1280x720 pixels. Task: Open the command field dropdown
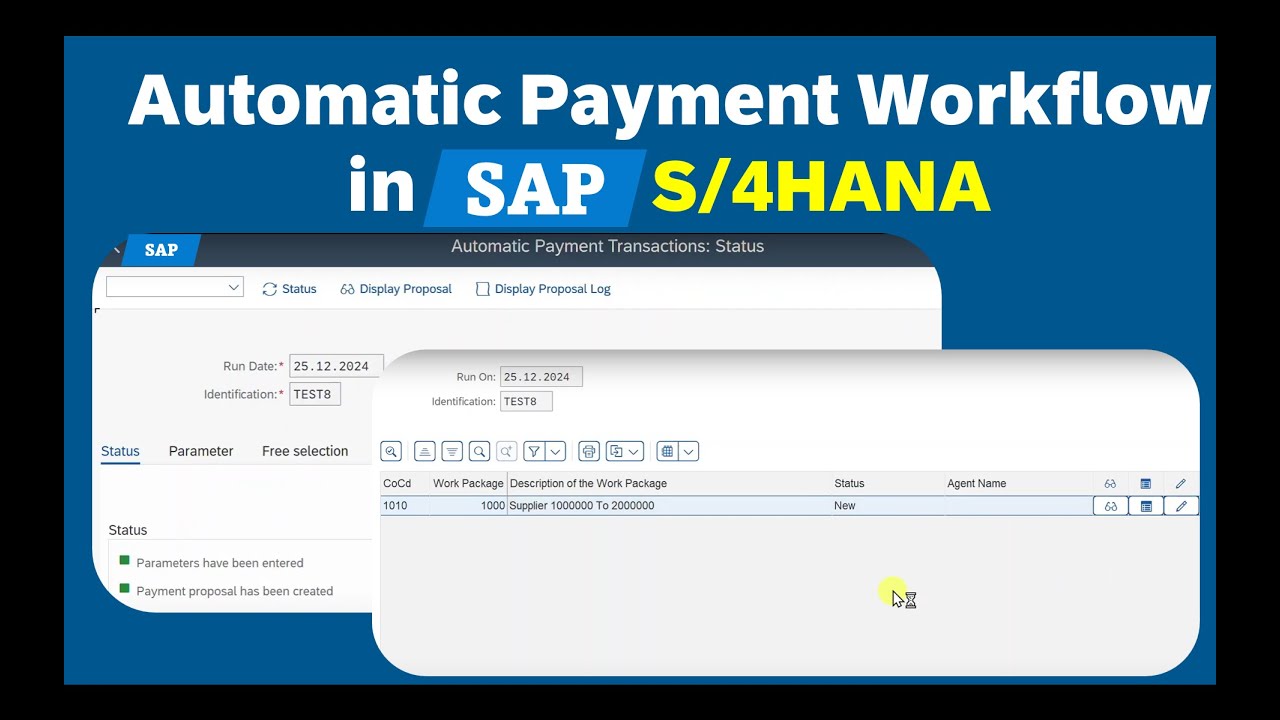coord(234,288)
